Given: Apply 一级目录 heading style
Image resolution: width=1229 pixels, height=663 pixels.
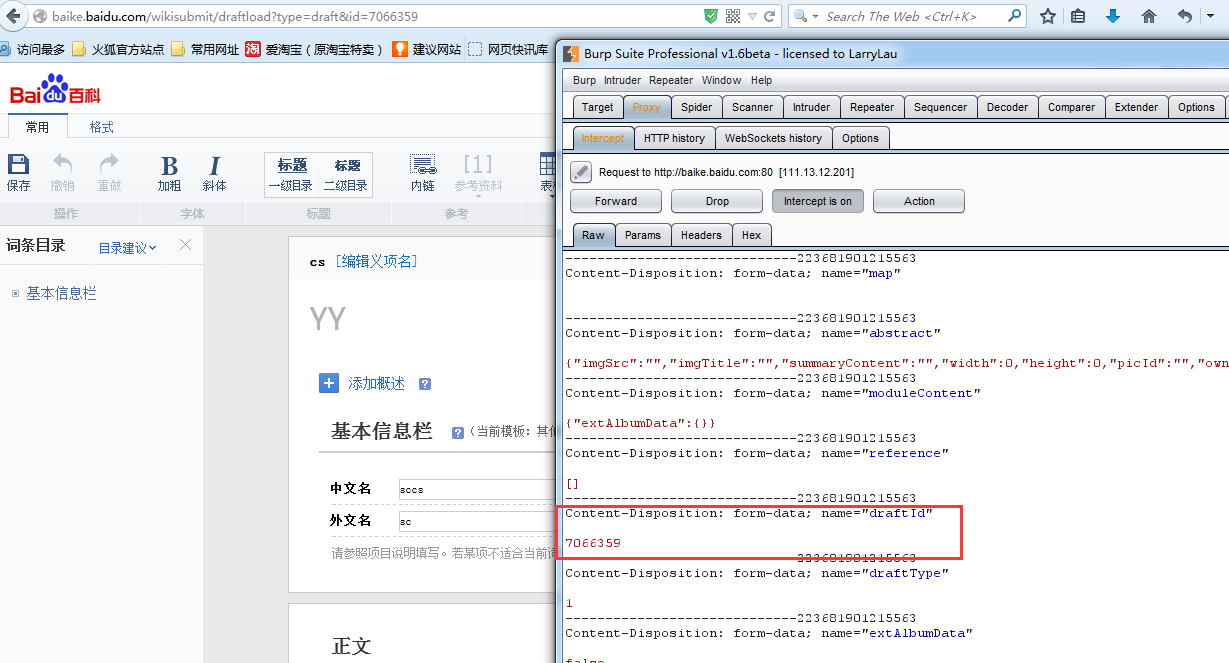Looking at the screenshot, I should (291, 175).
